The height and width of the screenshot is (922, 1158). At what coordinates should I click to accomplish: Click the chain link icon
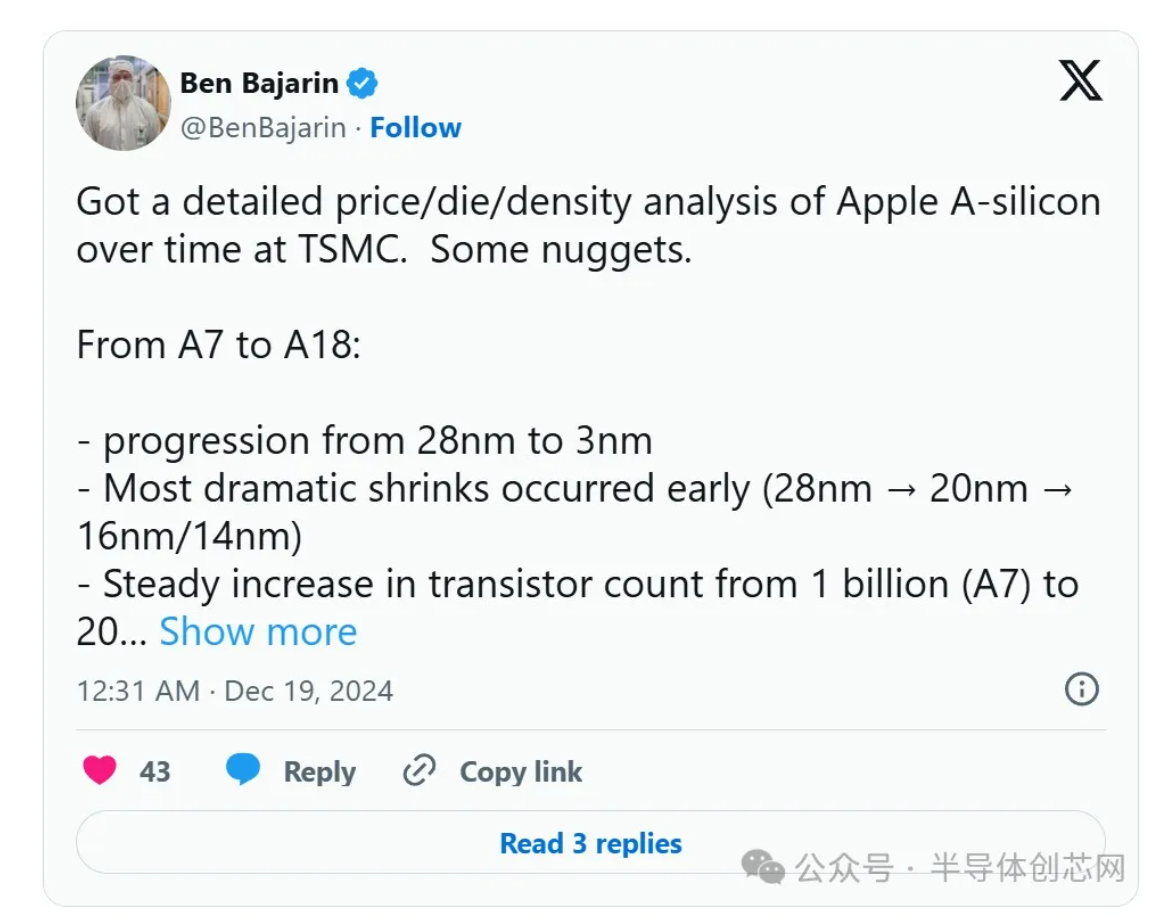coord(419,771)
